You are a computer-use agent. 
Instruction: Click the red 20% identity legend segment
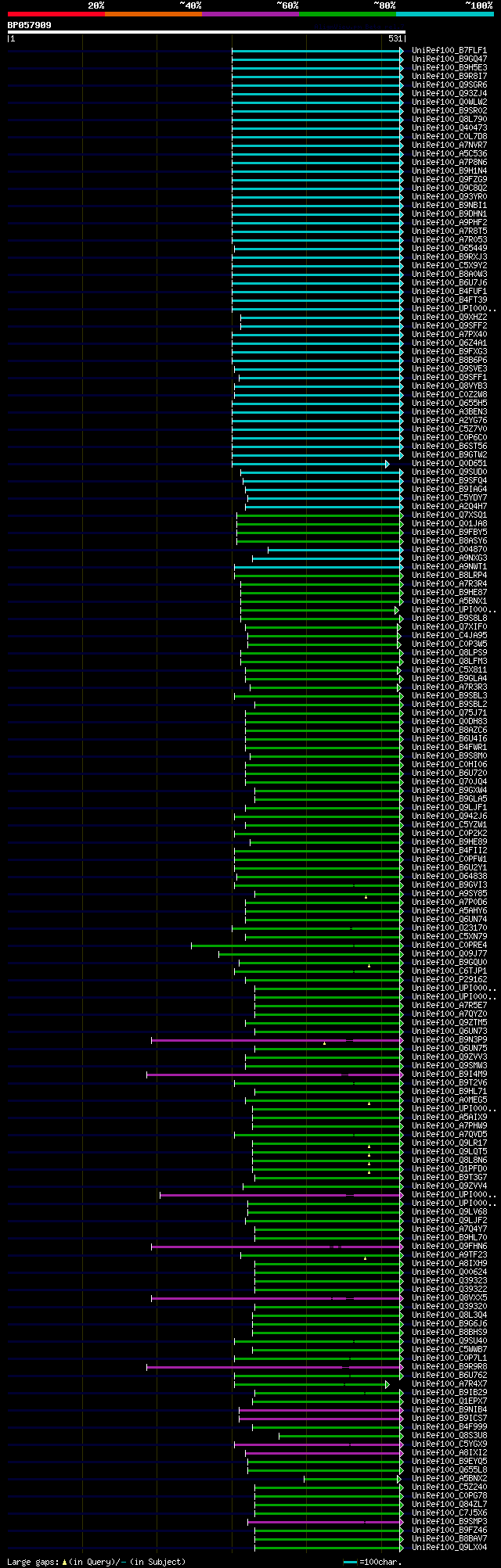(x=56, y=14)
